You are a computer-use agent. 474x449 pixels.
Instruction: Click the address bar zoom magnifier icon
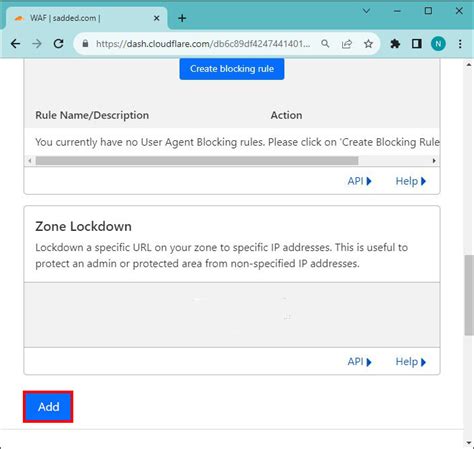pos(325,44)
